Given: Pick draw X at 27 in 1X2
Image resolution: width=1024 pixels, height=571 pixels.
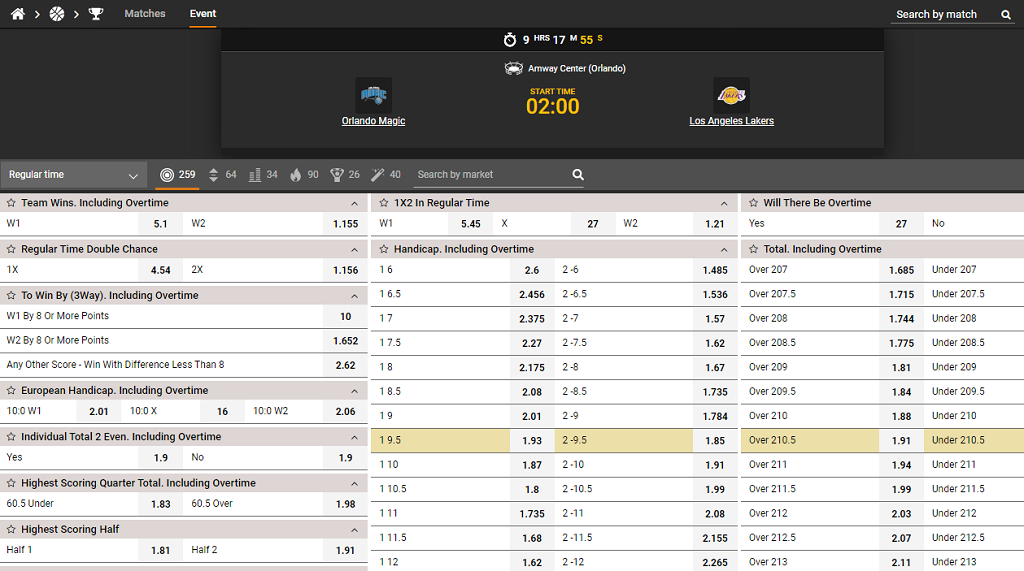Looking at the screenshot, I should tap(593, 223).
